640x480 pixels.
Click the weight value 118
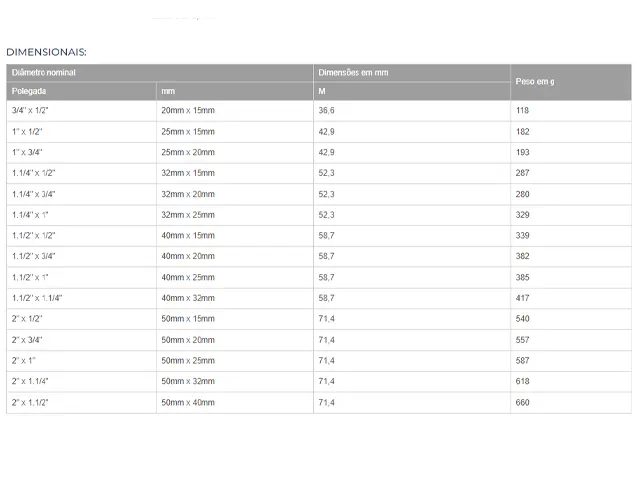tap(523, 110)
